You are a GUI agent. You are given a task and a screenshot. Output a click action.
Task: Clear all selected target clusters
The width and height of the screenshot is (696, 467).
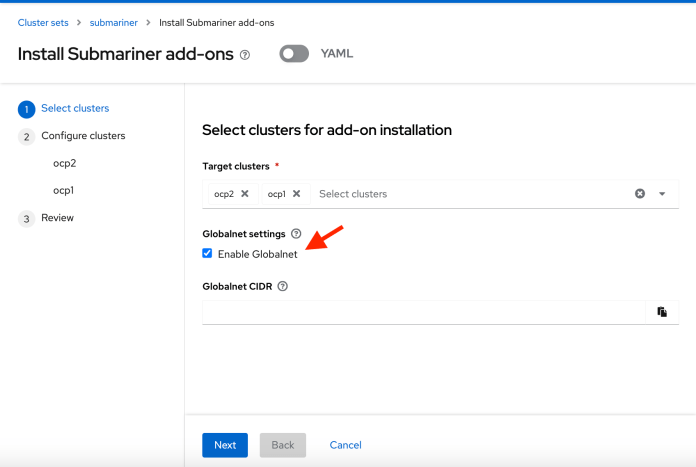pyautogui.click(x=640, y=194)
